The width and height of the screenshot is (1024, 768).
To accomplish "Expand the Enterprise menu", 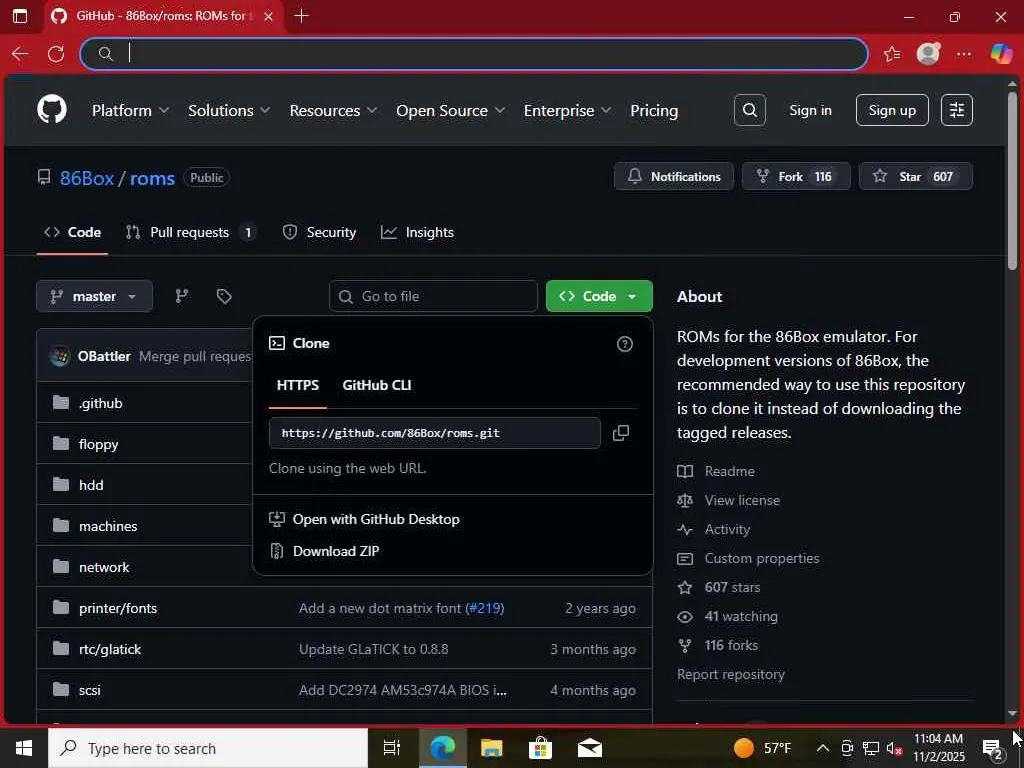I will 568,110.
